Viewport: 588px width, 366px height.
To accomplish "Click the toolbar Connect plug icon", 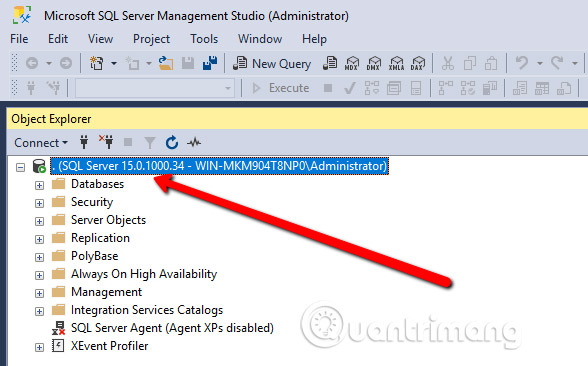I will (x=31, y=88).
